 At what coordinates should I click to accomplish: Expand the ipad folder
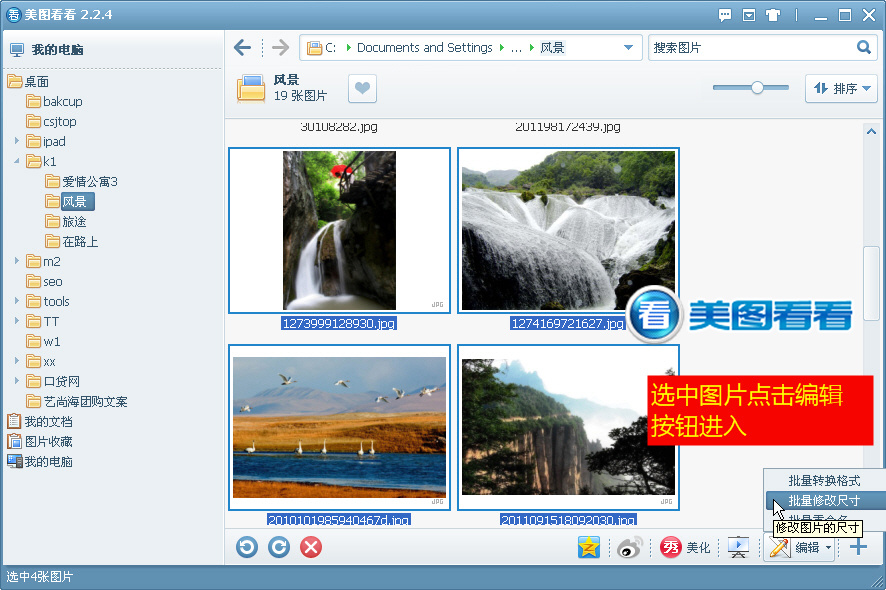pos(17,141)
